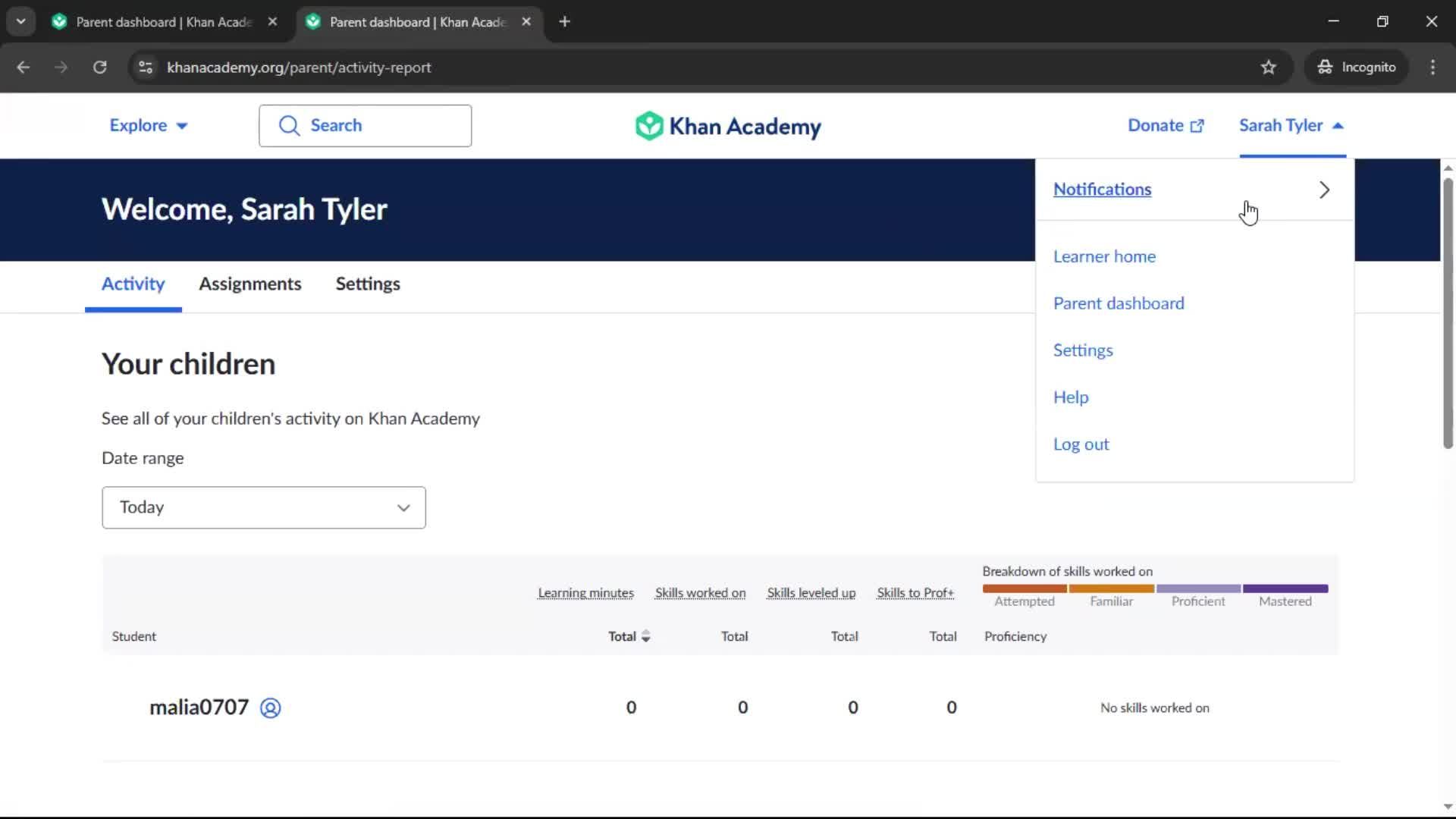Screen dimensions: 1456x819
Task: Open Settings from user menu
Action: (1083, 350)
